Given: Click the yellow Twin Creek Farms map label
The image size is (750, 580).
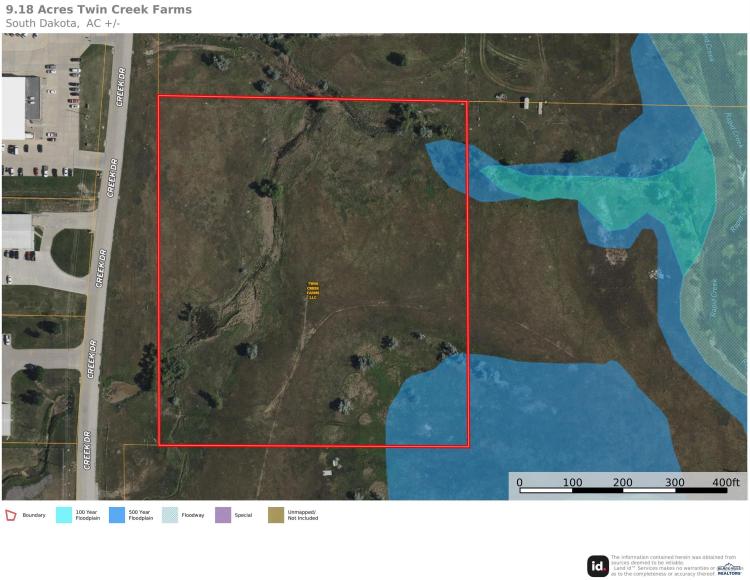Looking at the screenshot, I should pyautogui.click(x=312, y=290).
